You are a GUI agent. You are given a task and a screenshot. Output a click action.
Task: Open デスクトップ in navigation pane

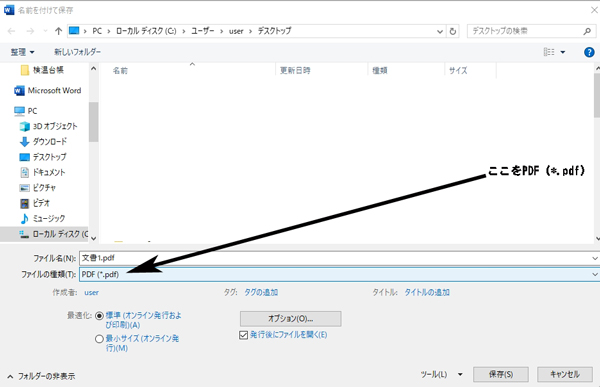pyautogui.click(x=43, y=157)
